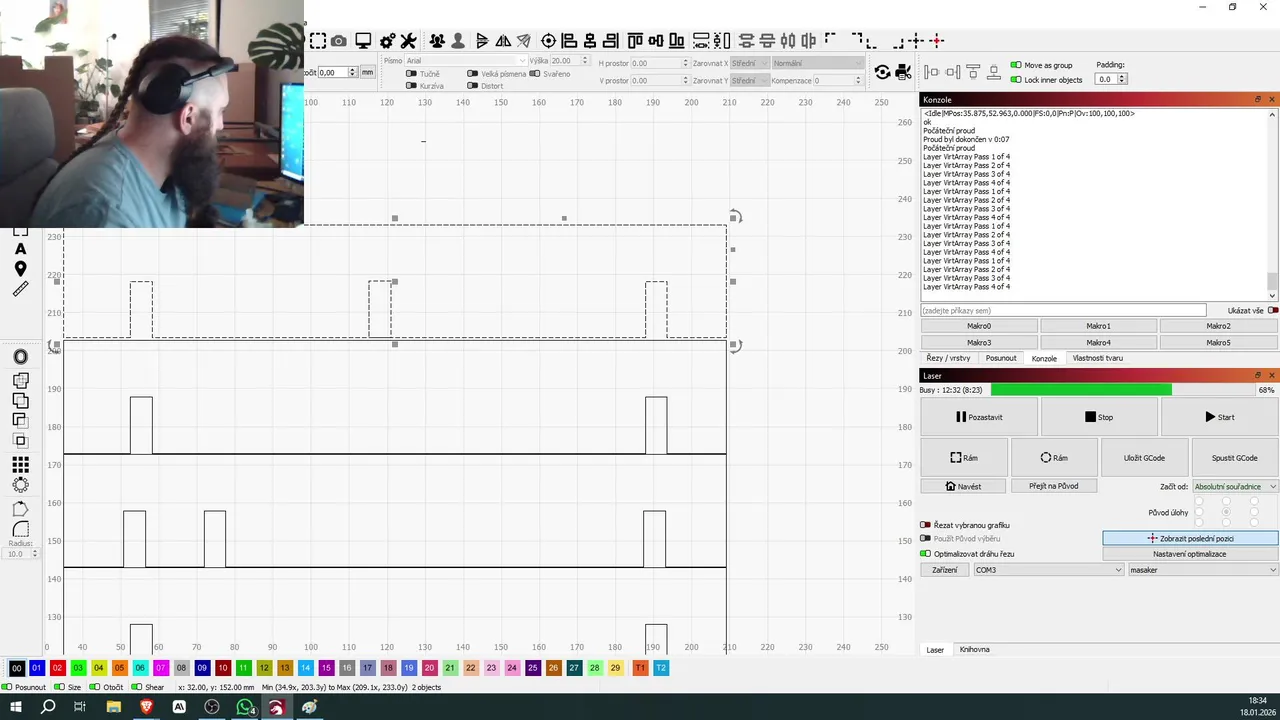Switch to Posunout tab
1280x720 pixels.
(x=1001, y=358)
